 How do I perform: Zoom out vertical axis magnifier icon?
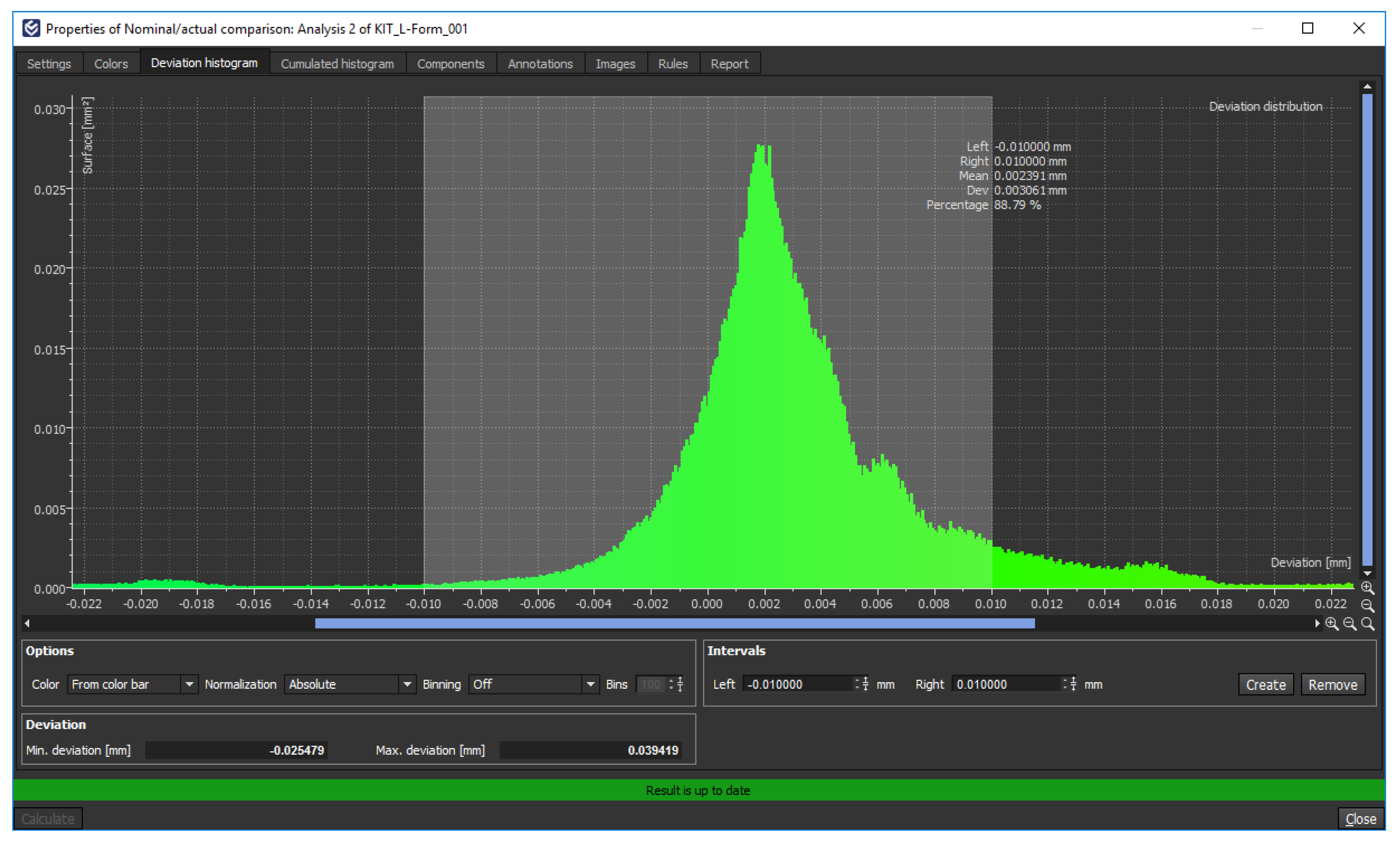point(1367,605)
